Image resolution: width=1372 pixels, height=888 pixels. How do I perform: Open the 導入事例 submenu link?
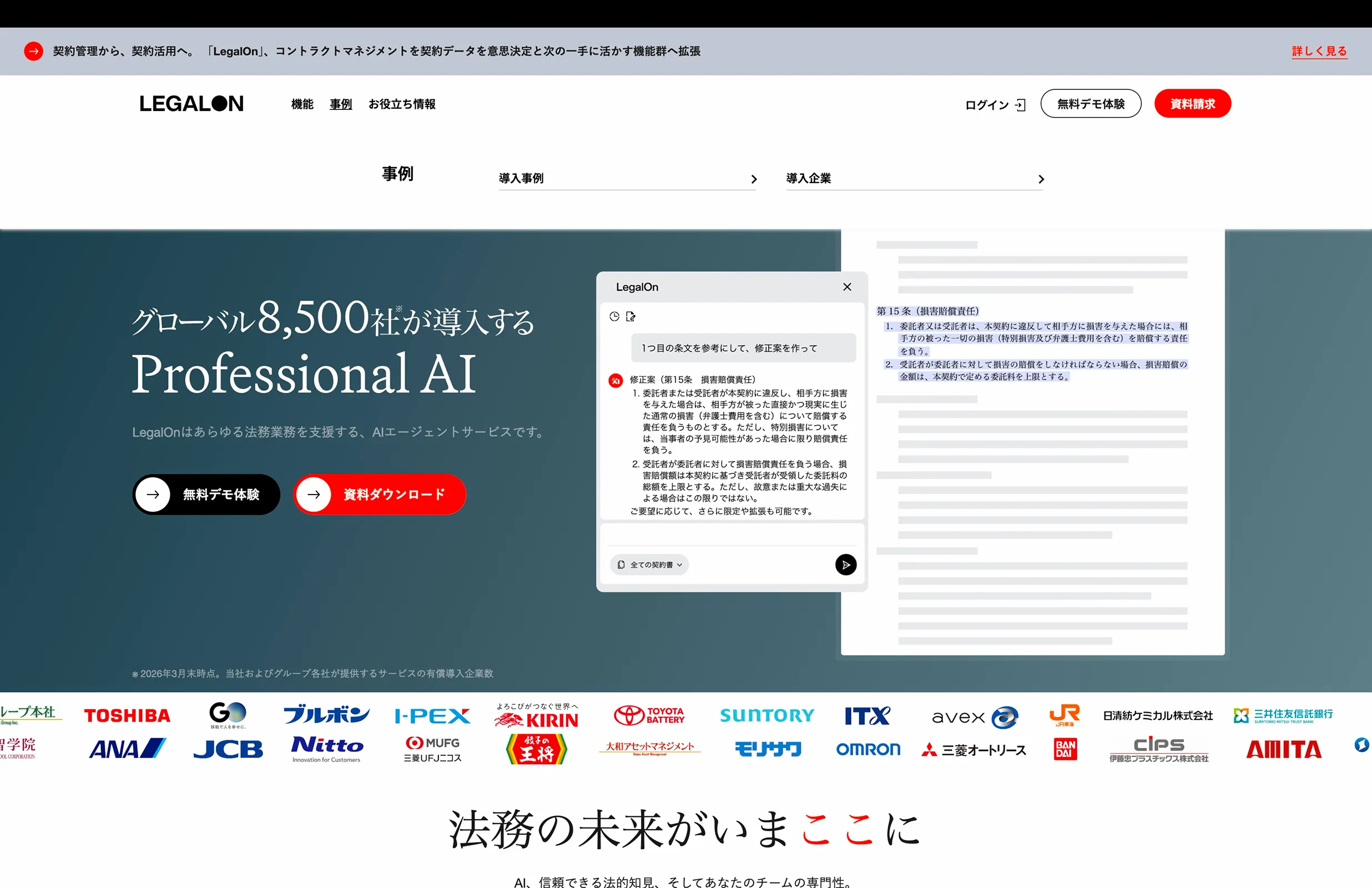[627, 179]
